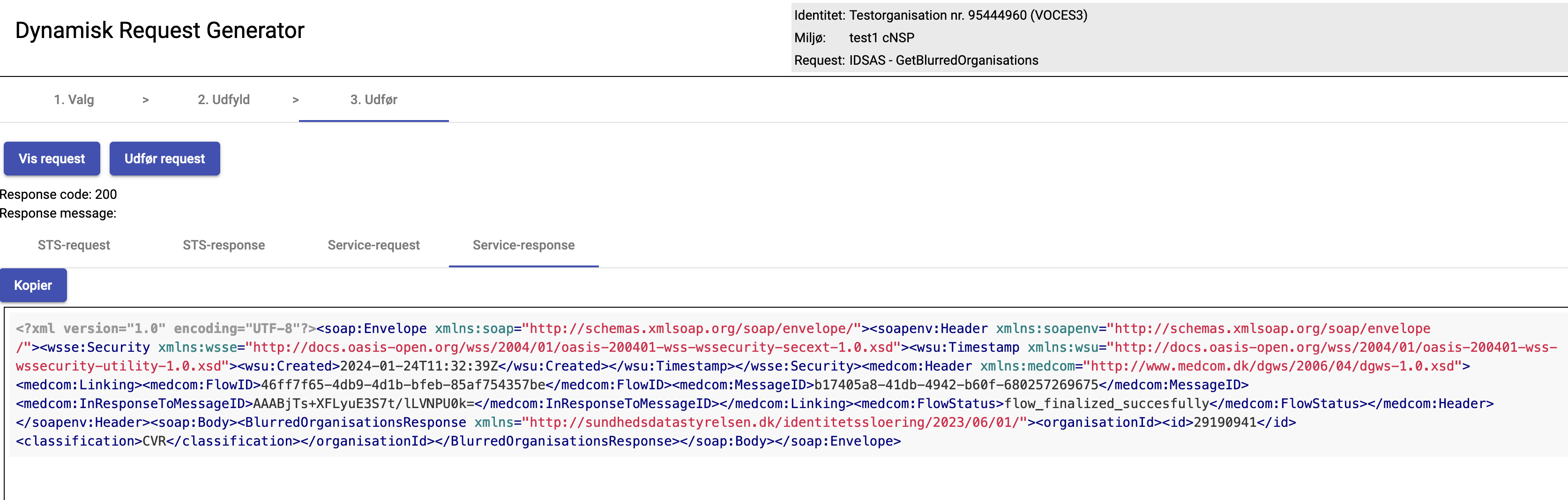Copy the response with Kopier button

point(33,286)
